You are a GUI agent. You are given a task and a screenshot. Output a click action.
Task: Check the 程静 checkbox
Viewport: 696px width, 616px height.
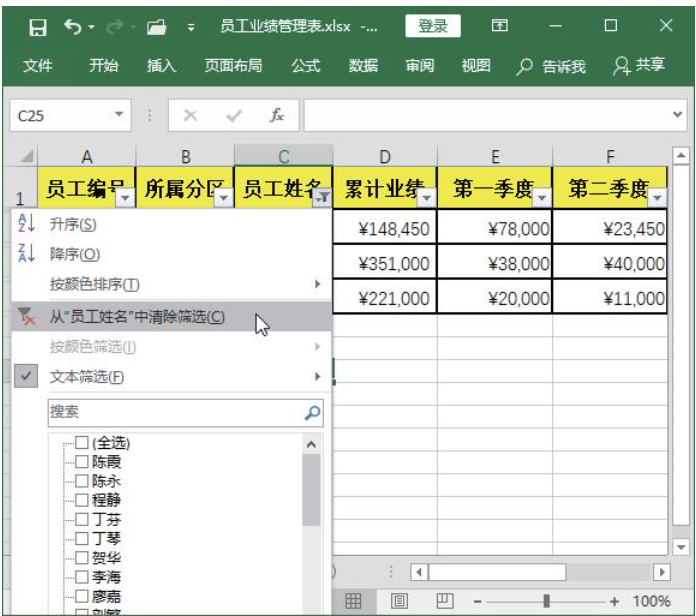(81, 500)
